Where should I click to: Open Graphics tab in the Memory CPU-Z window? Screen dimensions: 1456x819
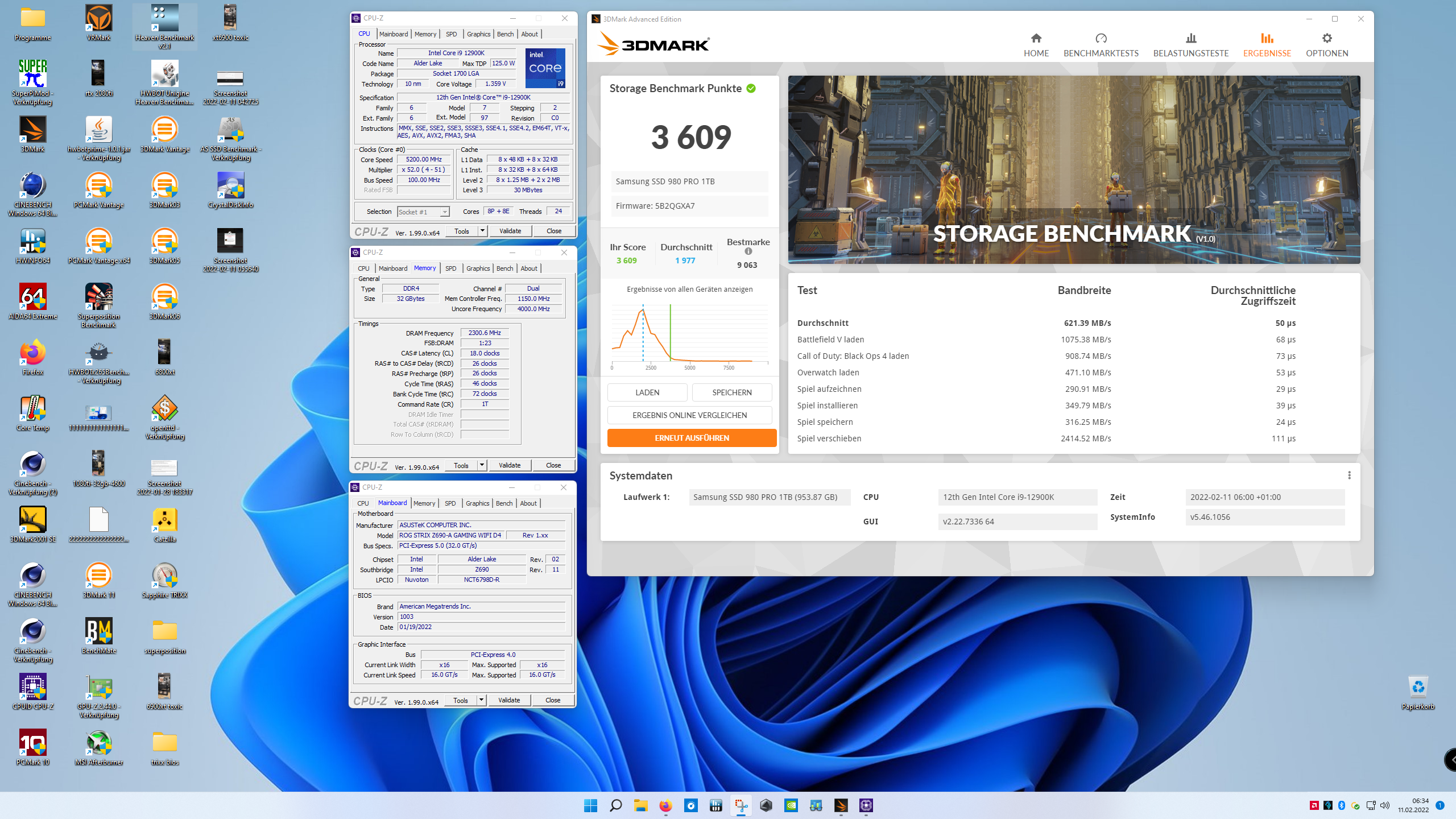pos(478,268)
